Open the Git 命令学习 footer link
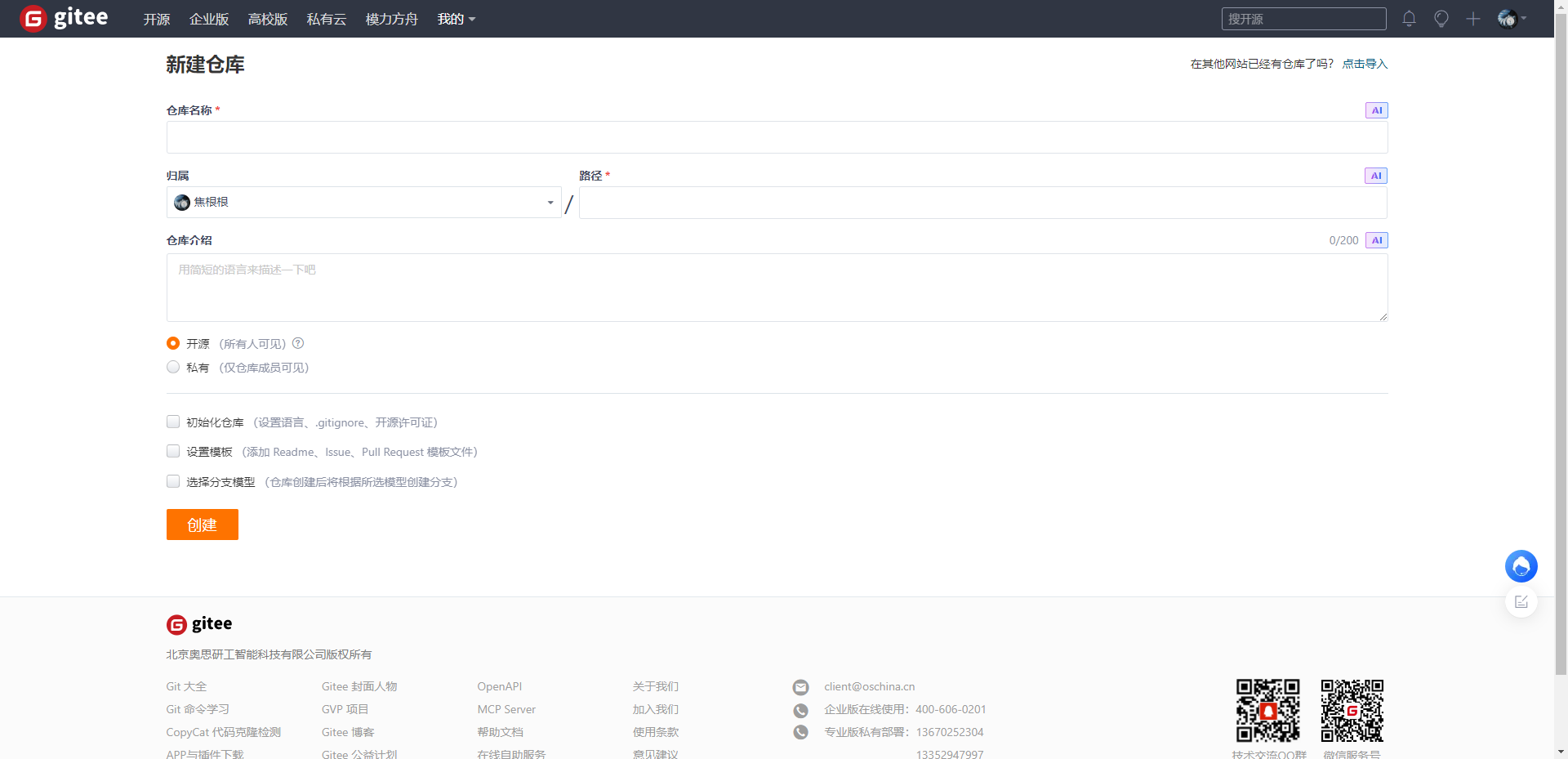 pos(198,709)
